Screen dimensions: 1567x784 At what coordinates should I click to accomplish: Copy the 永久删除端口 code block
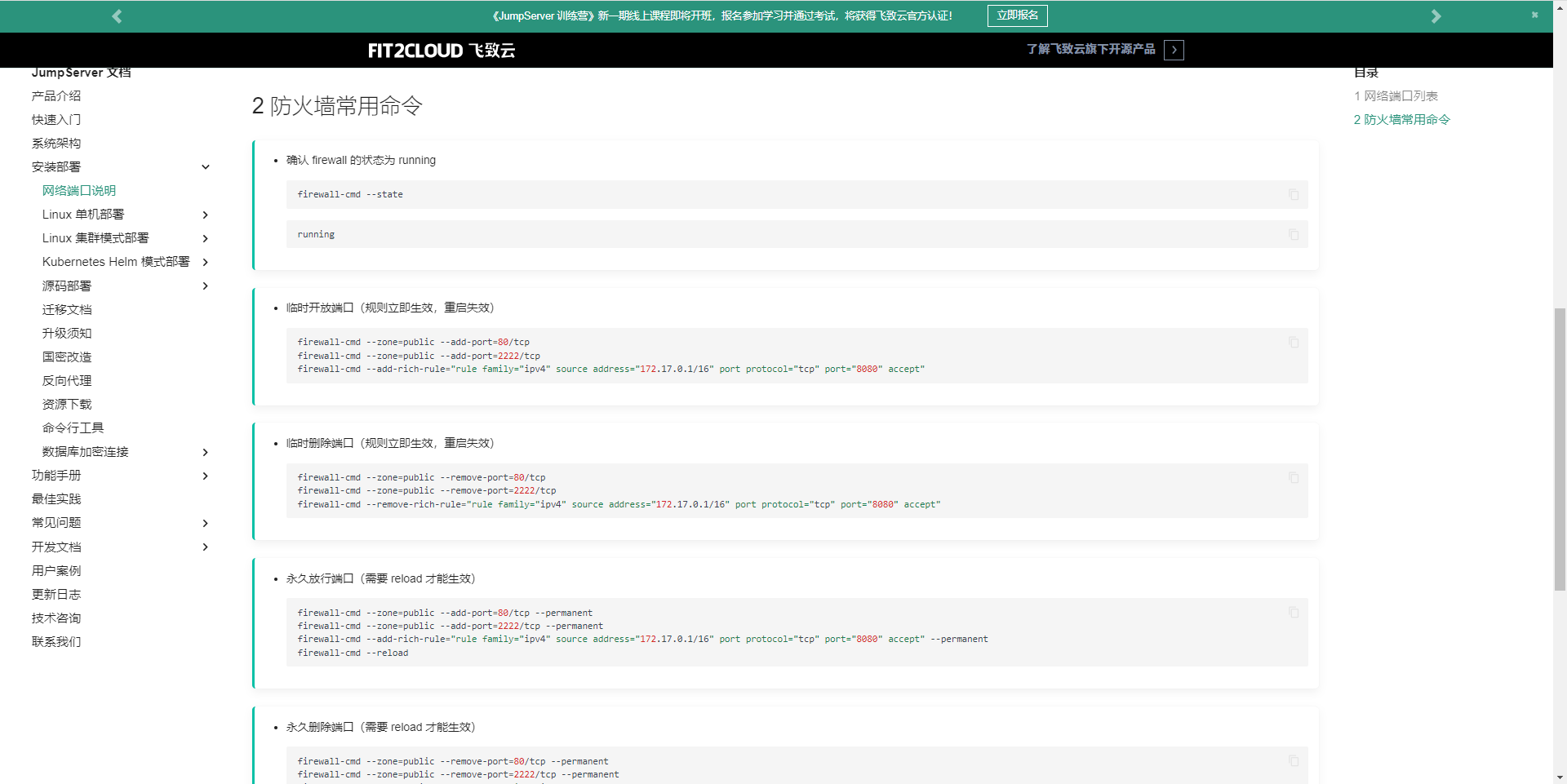pos(1294,760)
